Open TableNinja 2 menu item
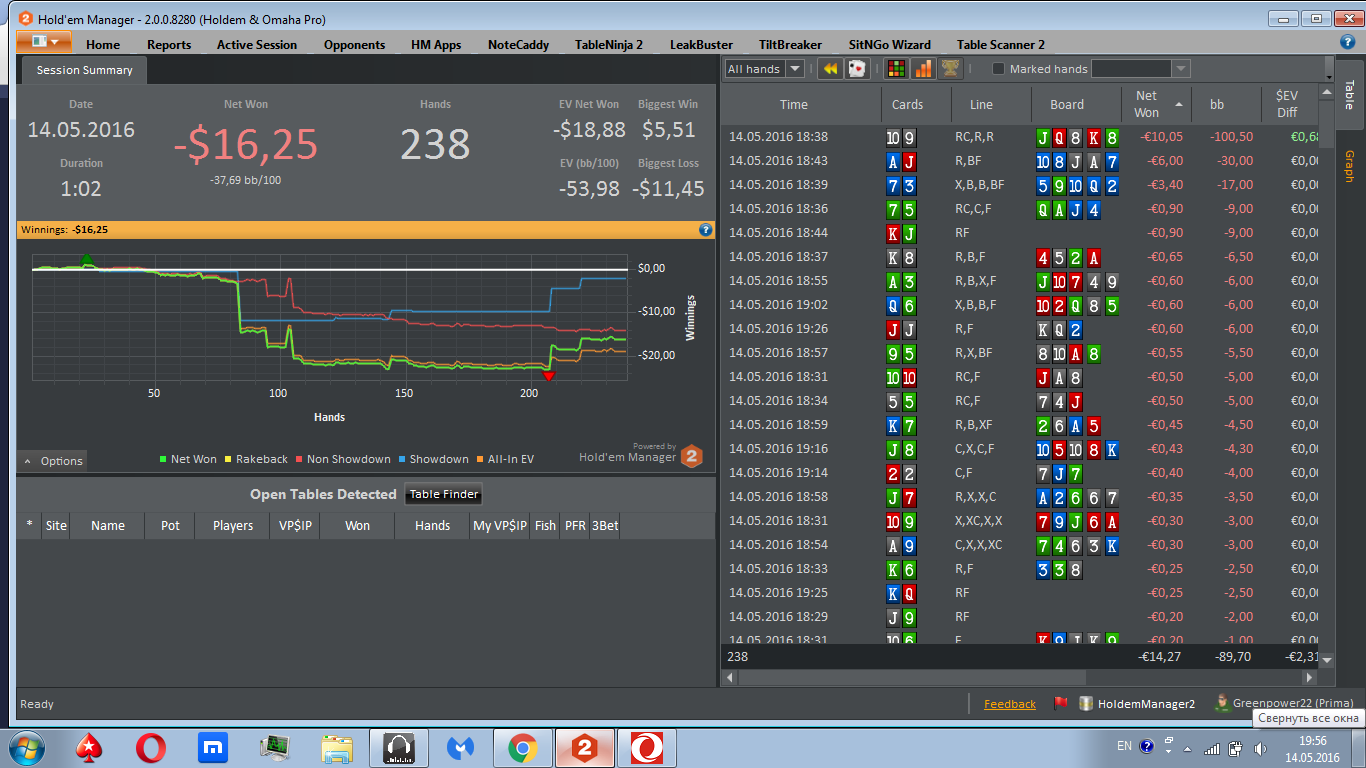This screenshot has height=768, width=1366. tap(609, 44)
